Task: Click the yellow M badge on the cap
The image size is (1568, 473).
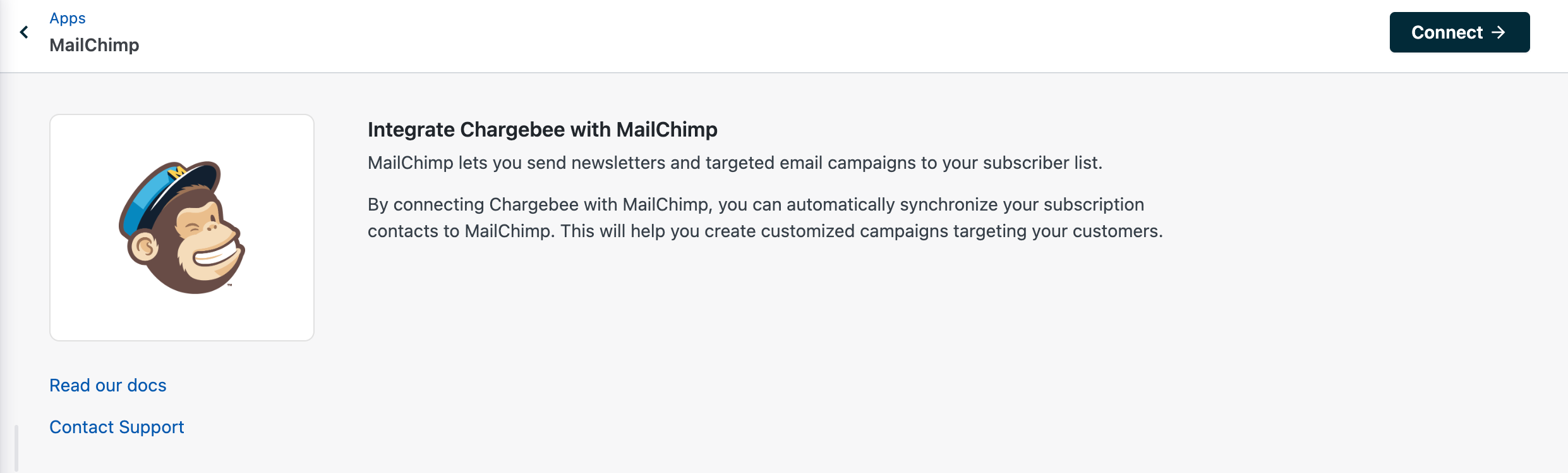Action: coord(178,171)
